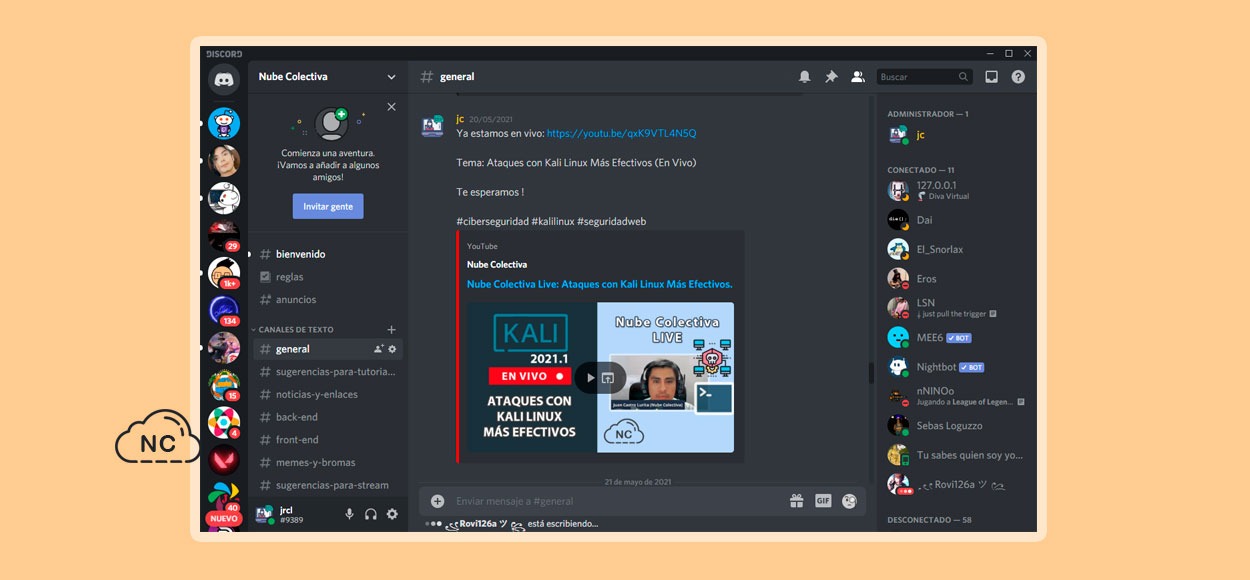Viewport: 1250px width, 580px height.
Task: Dismiss the invite friends banner
Action: point(391,107)
